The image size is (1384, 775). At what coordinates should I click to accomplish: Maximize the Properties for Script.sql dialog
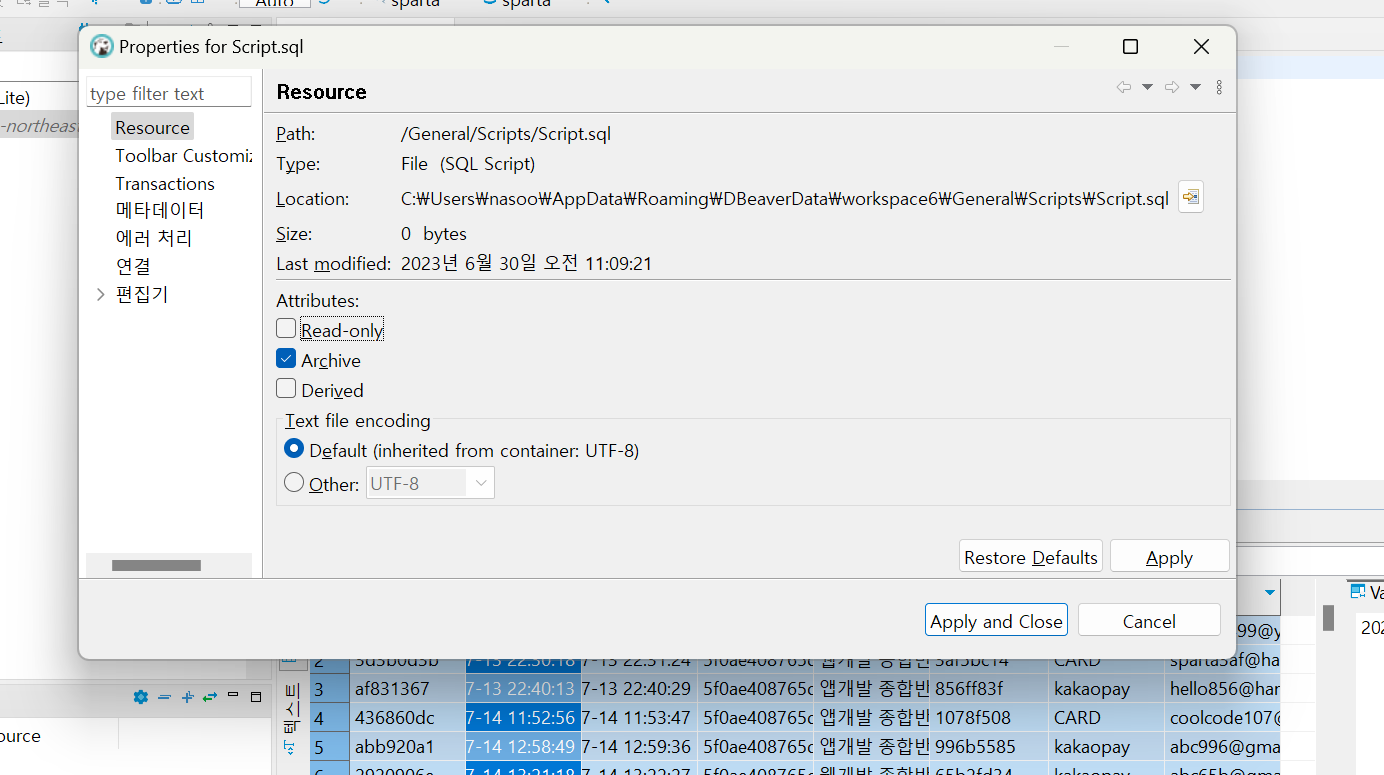point(1130,47)
